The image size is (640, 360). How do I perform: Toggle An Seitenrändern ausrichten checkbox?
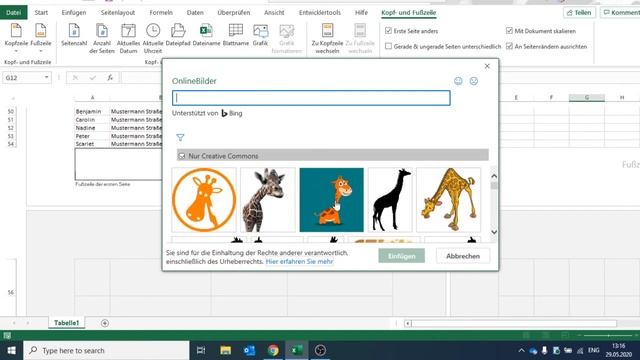click(x=509, y=46)
